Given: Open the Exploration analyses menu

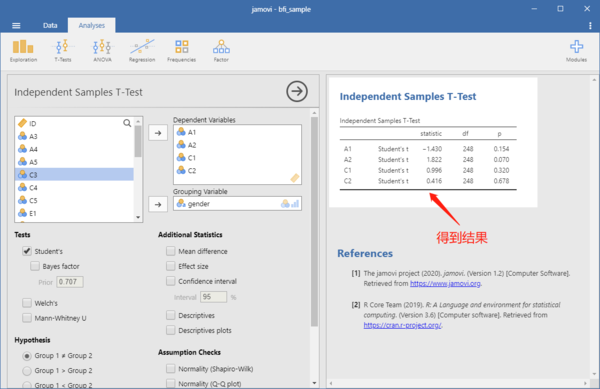Looking at the screenshot, I should (x=23, y=51).
